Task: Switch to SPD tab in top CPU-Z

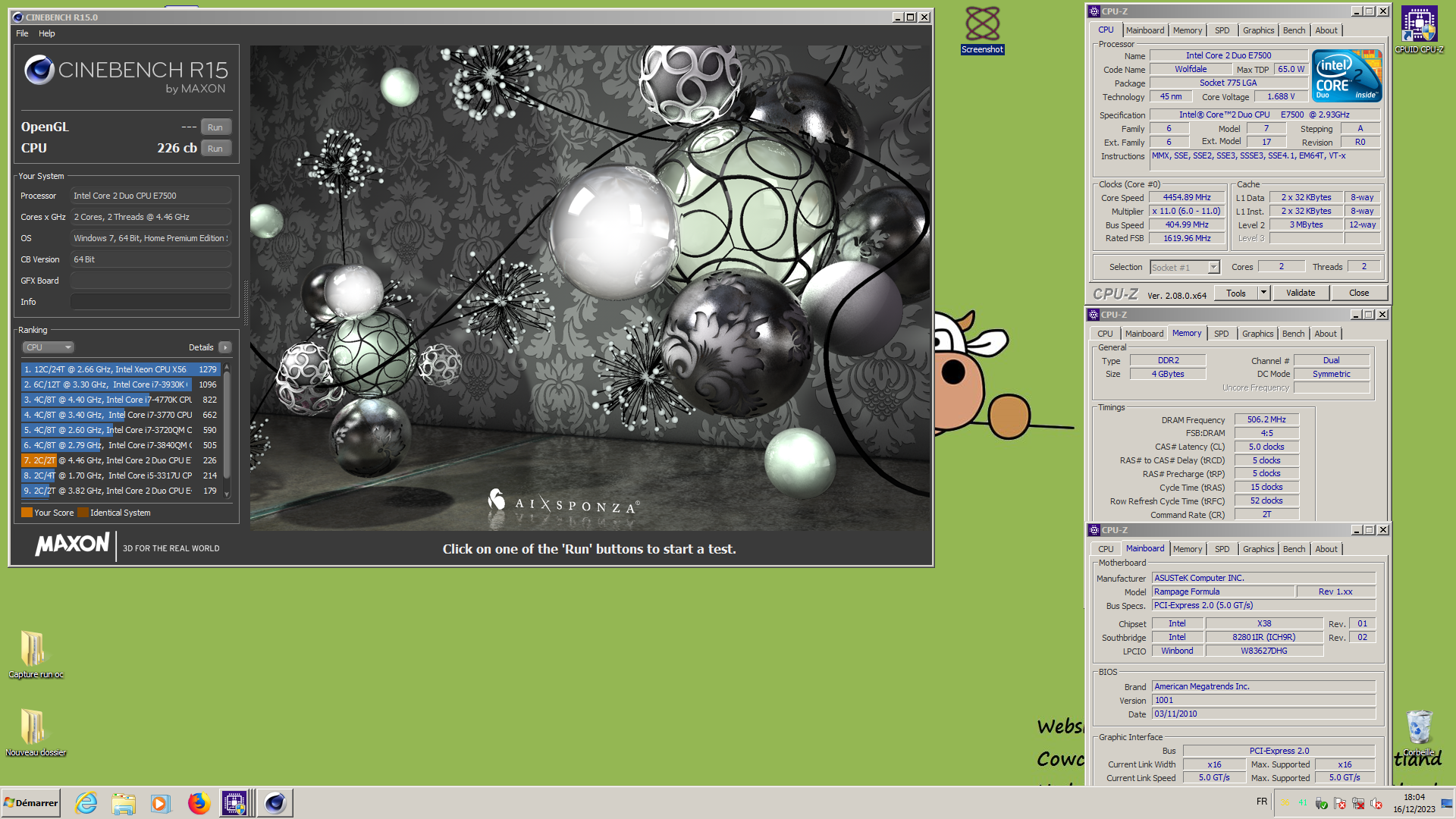Action: [x=1222, y=30]
